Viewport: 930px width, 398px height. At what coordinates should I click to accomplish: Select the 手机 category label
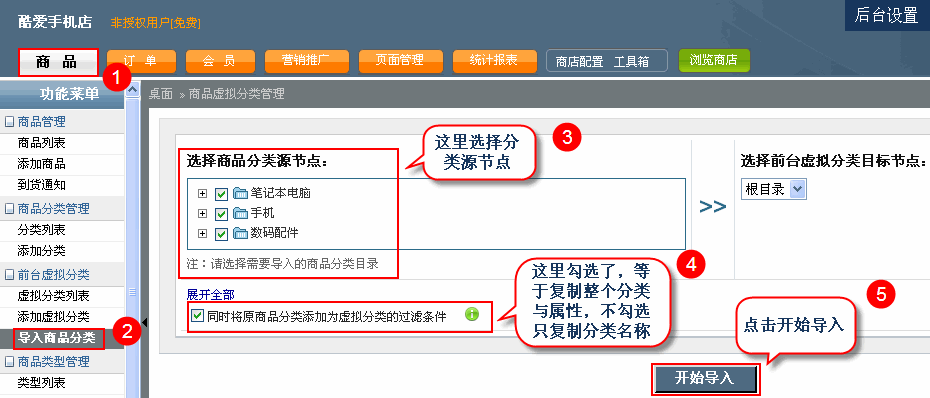pos(263,214)
